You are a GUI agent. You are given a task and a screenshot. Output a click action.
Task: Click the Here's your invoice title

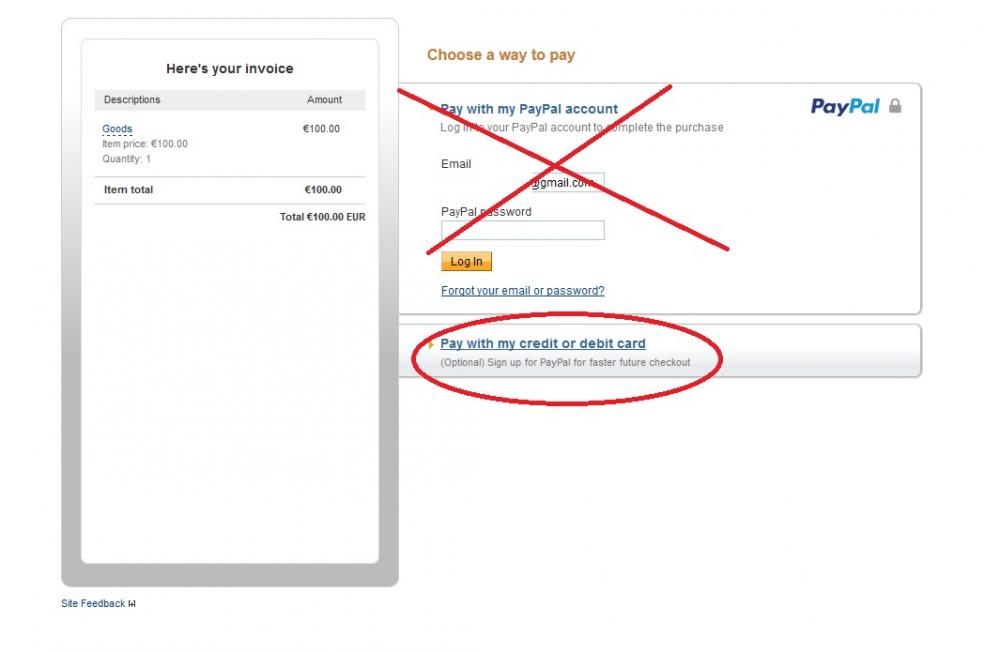pyautogui.click(x=230, y=69)
